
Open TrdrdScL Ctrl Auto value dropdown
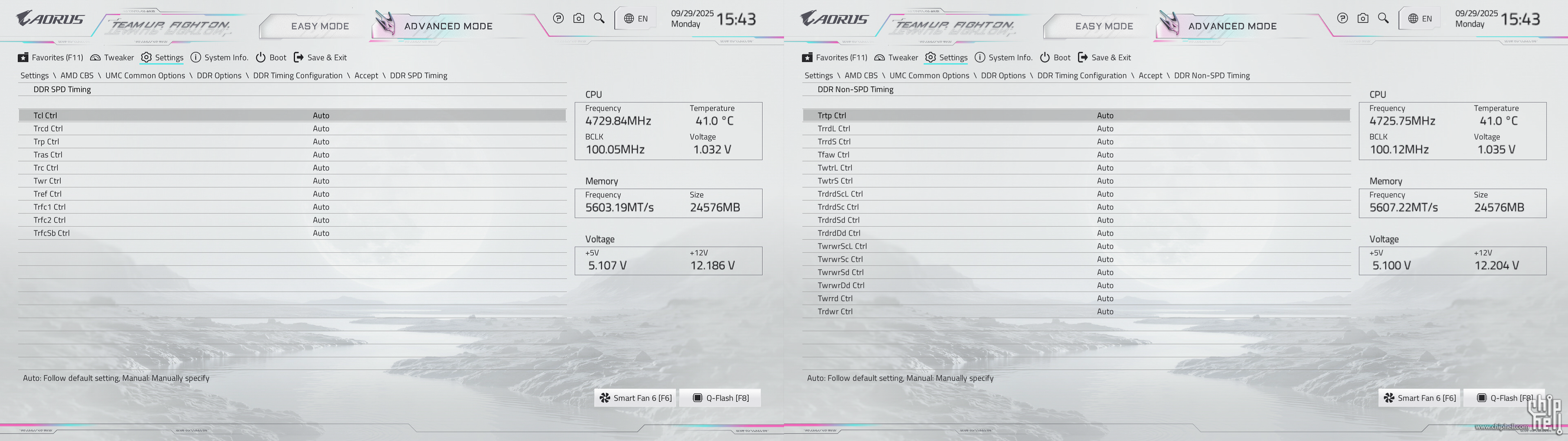coord(1105,194)
